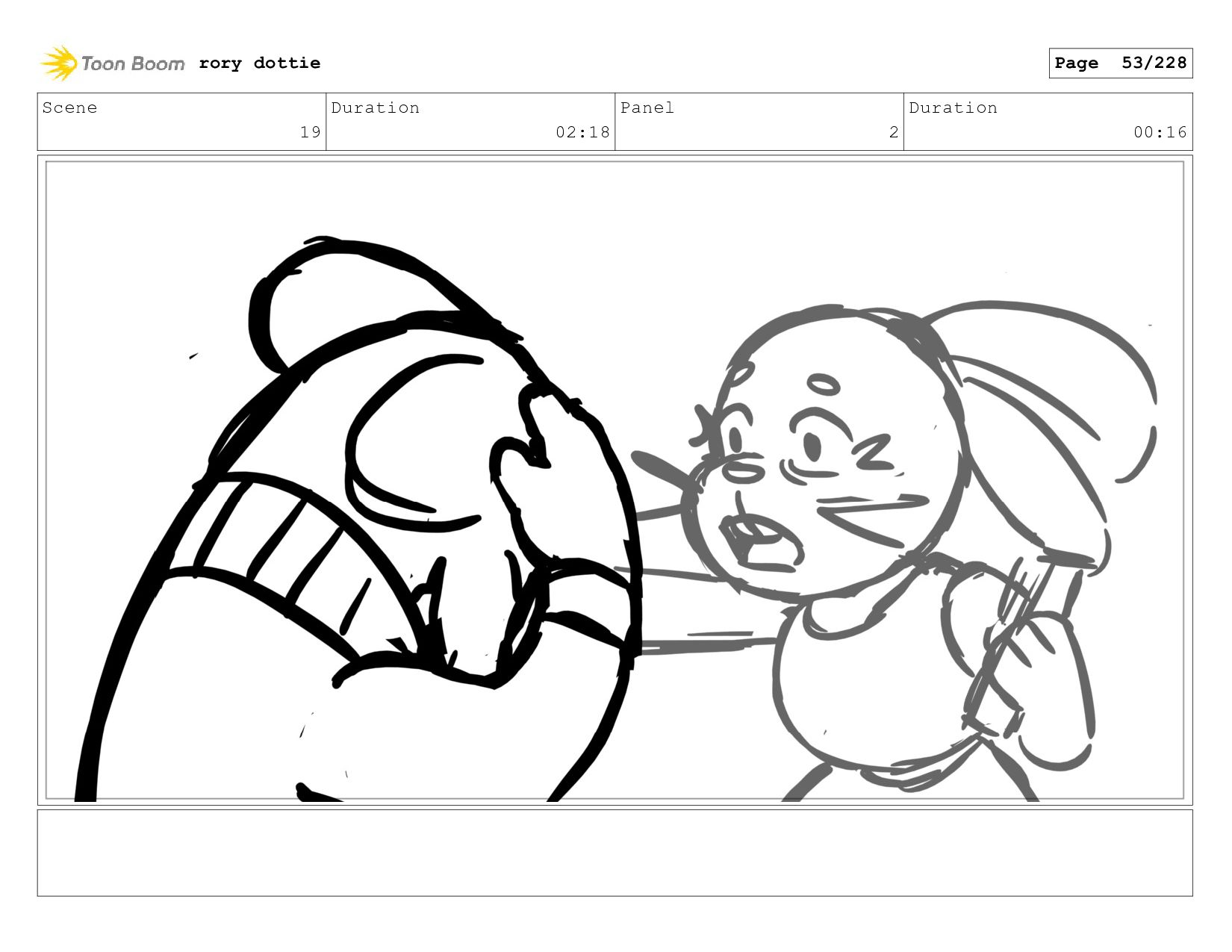The height and width of the screenshot is (952, 1232).
Task: Click the storyboard panel drawing
Action: coord(615,480)
